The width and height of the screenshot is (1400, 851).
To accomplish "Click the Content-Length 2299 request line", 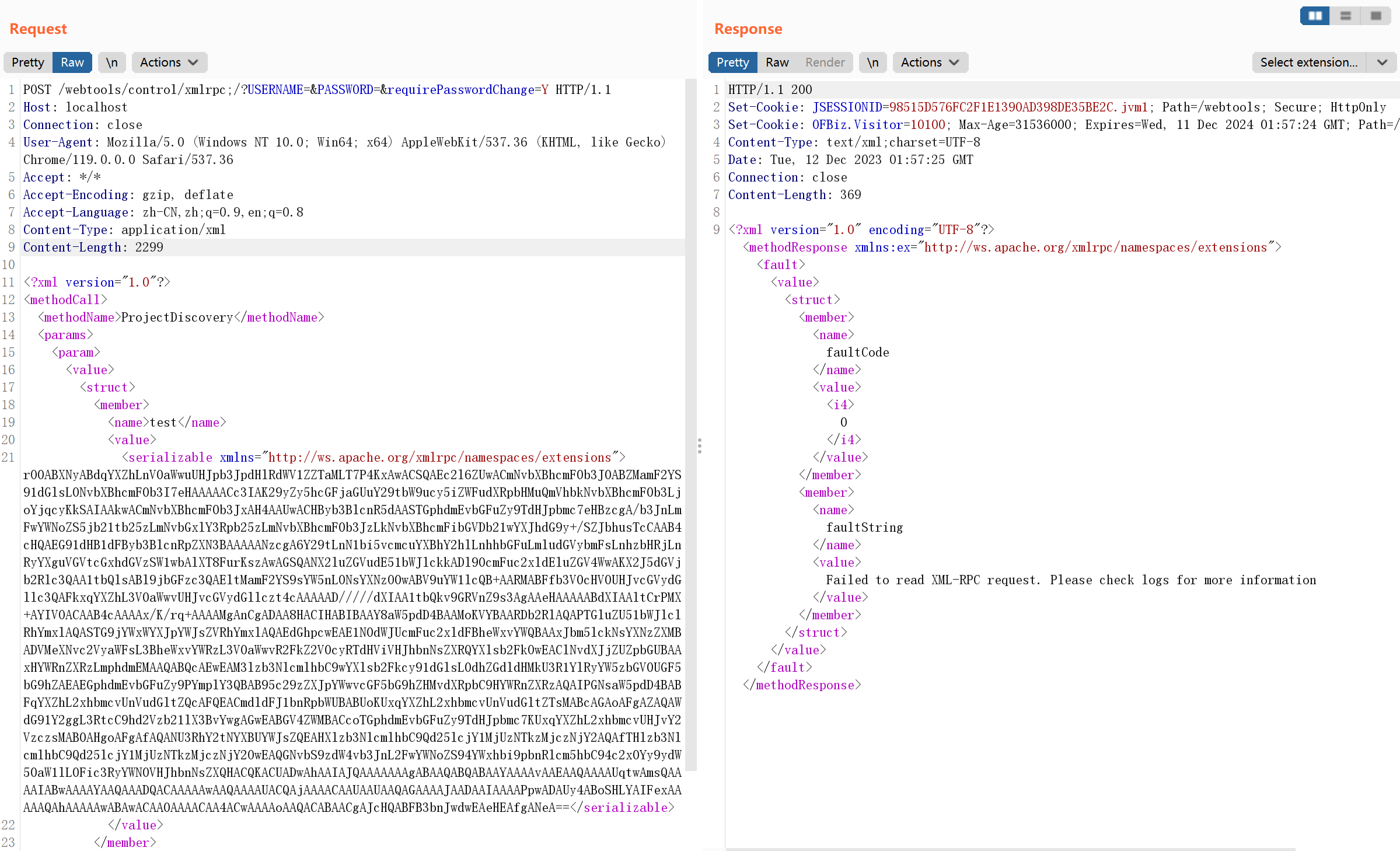I will [93, 247].
